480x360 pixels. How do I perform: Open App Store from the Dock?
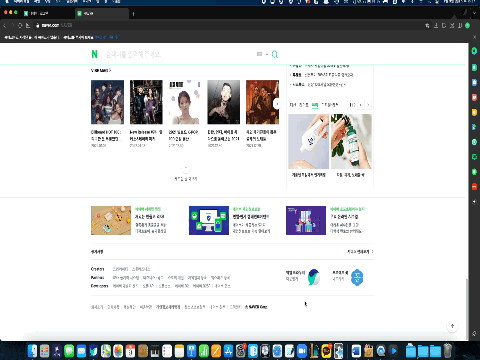pos(228,351)
